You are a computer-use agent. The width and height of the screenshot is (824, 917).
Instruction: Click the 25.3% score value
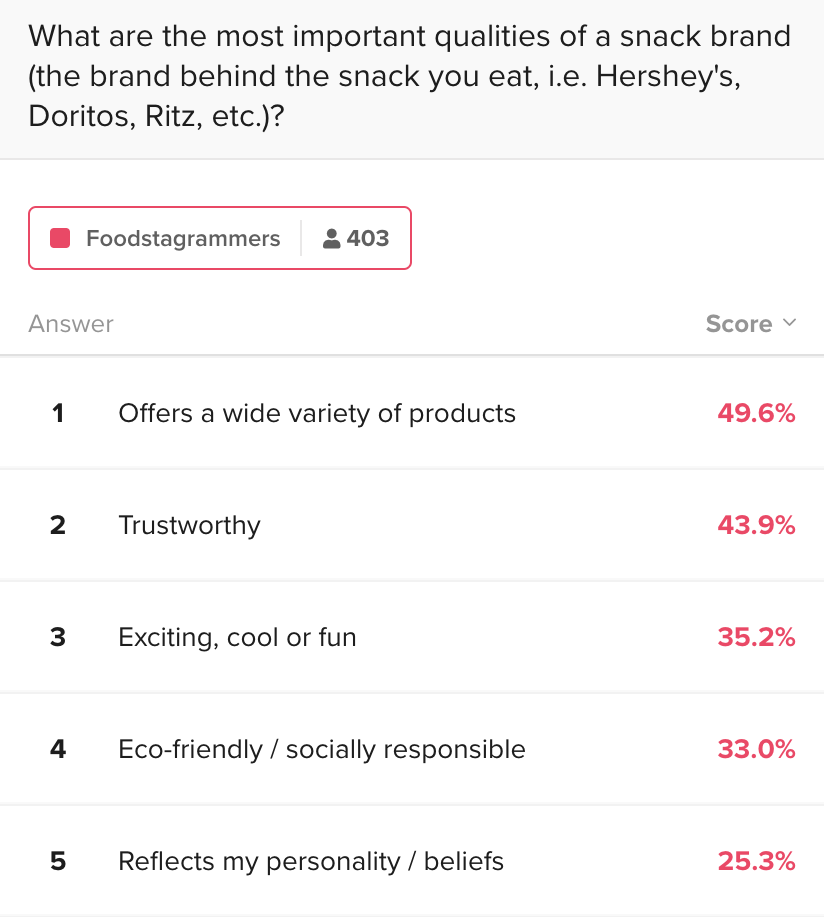pyautogui.click(x=757, y=861)
